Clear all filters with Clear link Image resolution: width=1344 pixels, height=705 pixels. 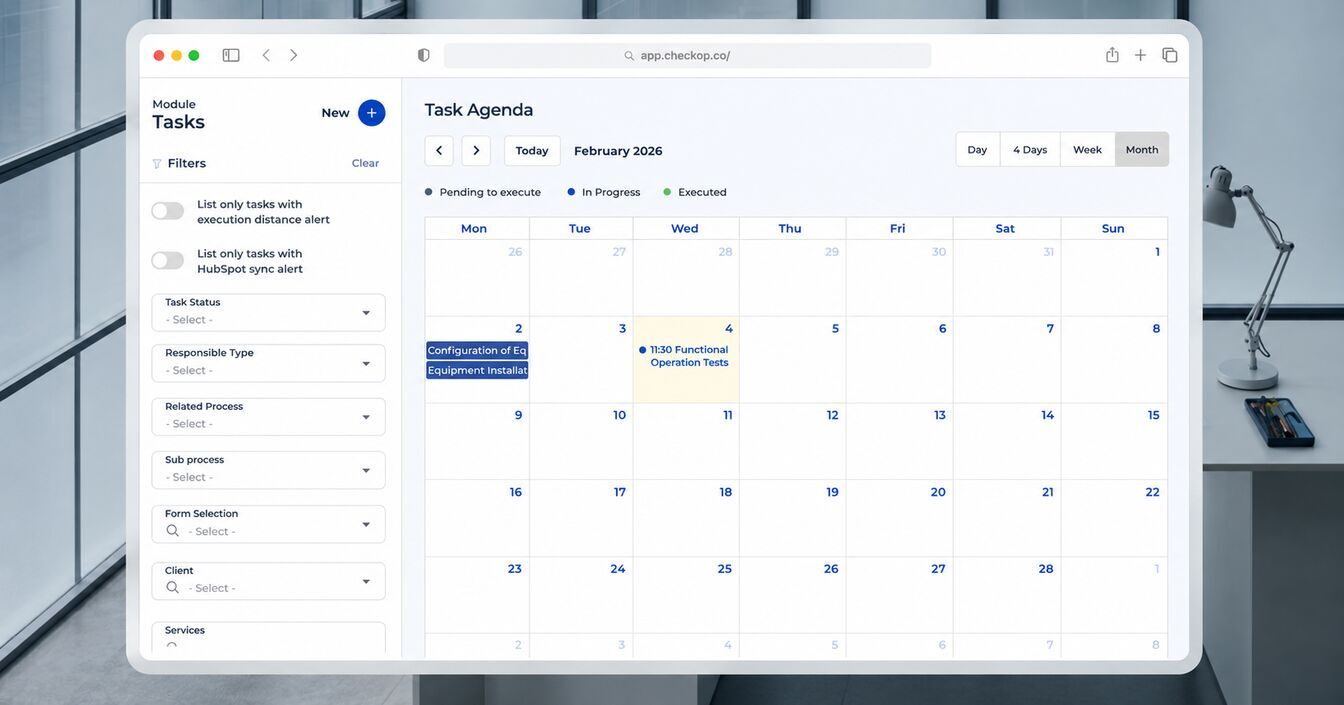point(365,163)
